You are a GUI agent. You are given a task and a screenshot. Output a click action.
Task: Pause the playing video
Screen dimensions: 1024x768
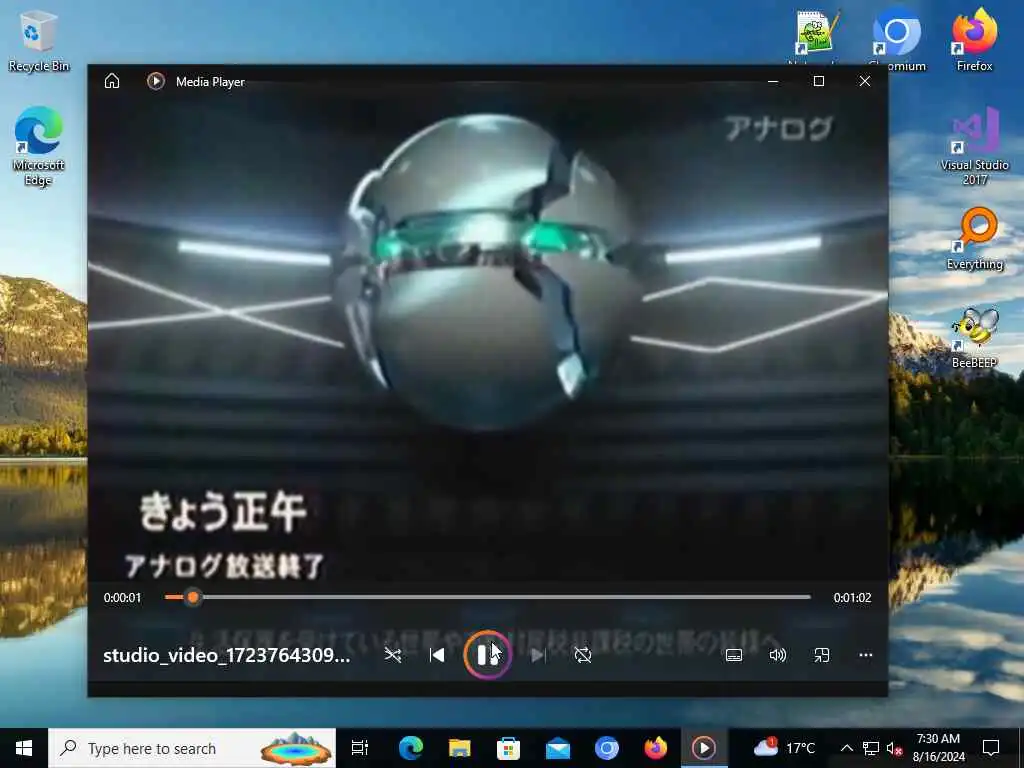[x=487, y=655]
